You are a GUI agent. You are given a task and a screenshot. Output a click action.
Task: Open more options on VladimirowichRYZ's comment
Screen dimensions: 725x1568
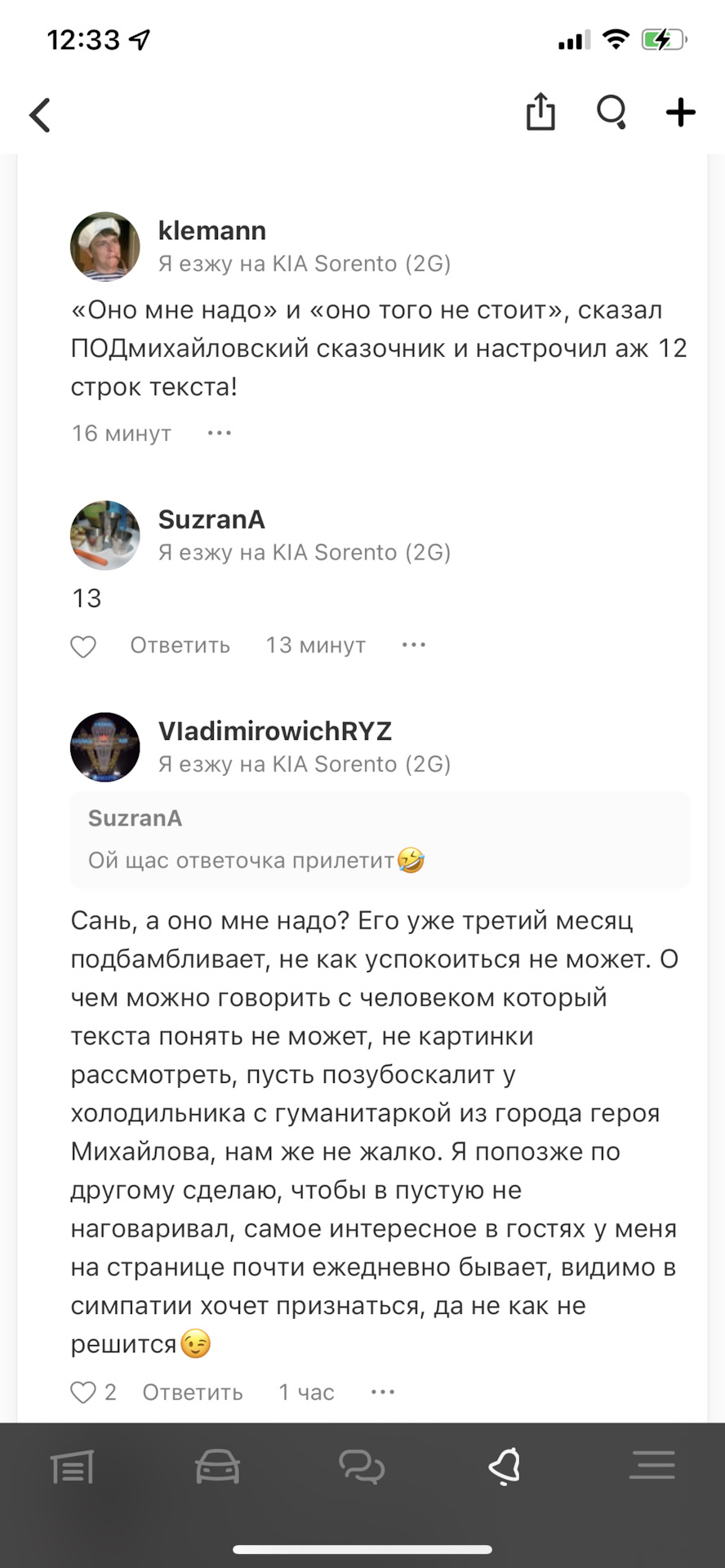tap(383, 1392)
